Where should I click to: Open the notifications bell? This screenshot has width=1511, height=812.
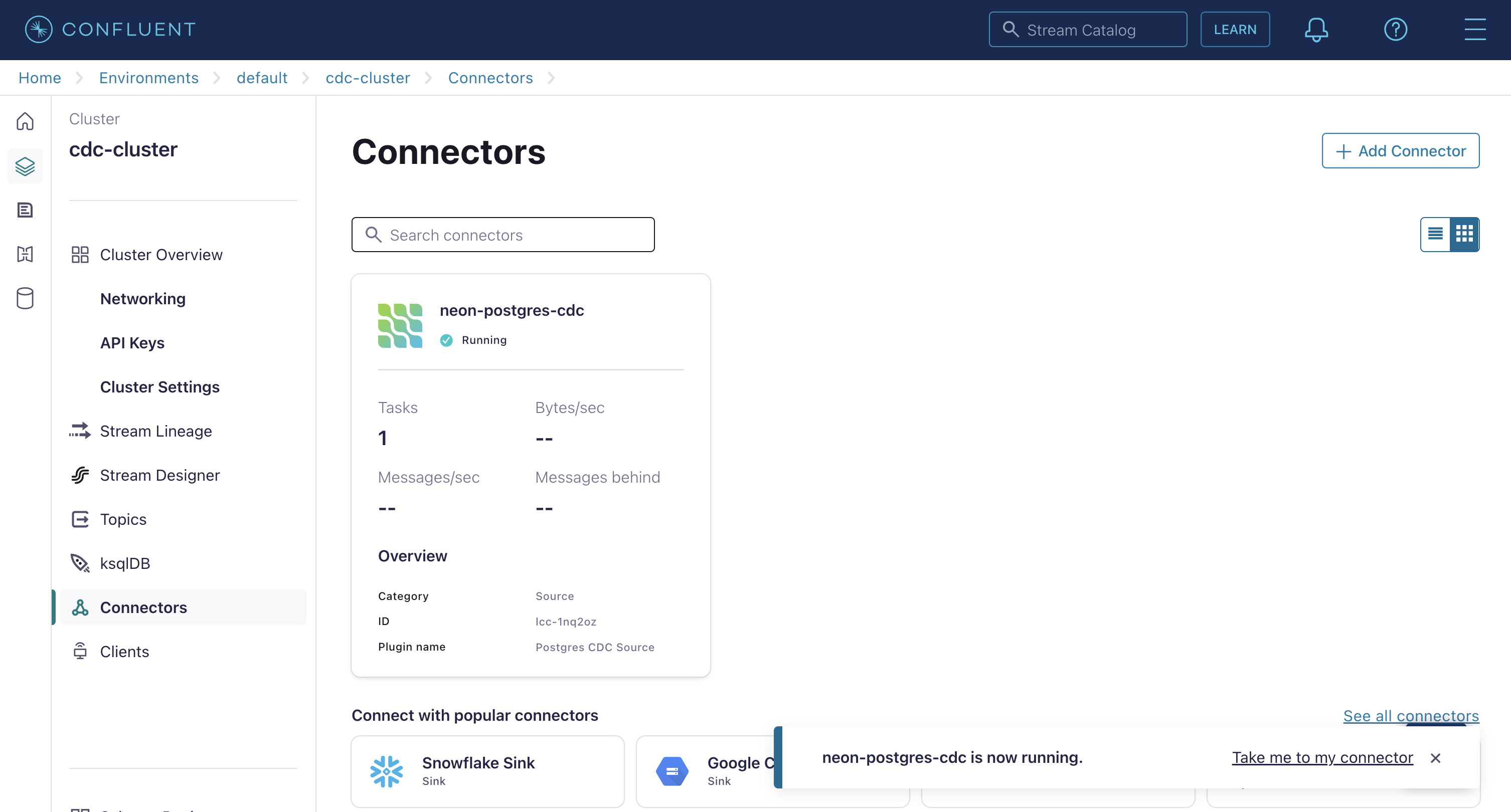[1316, 29]
